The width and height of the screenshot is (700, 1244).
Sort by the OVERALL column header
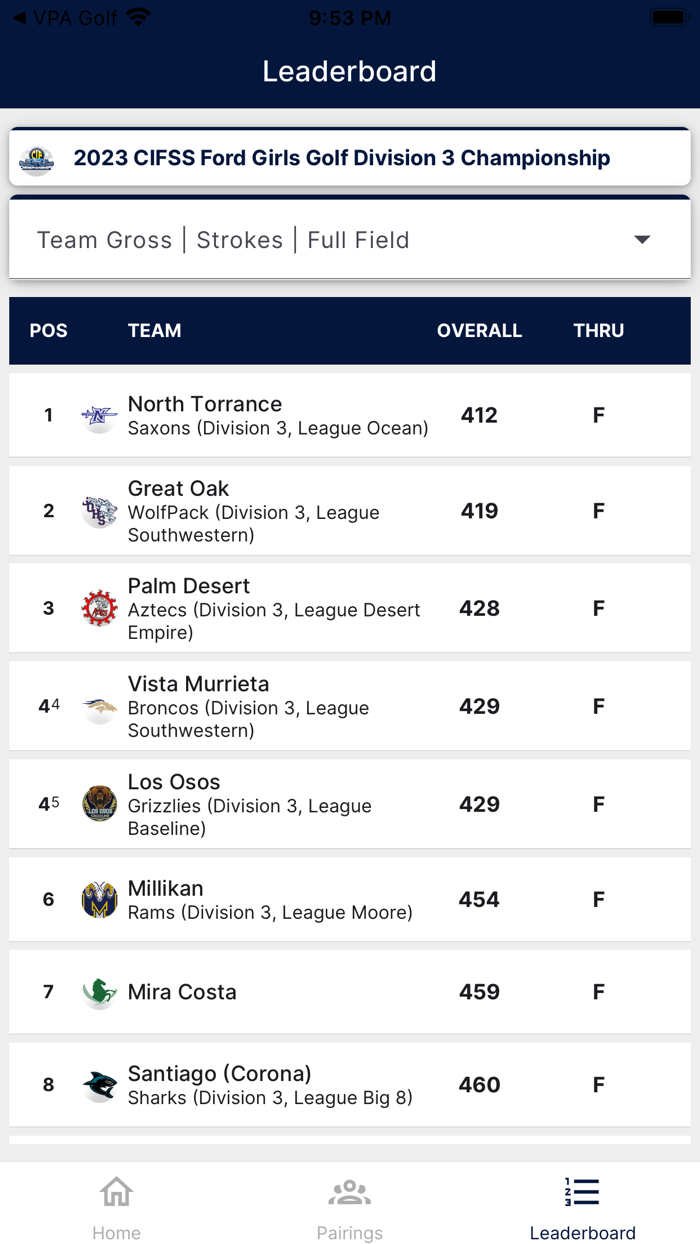[479, 331]
